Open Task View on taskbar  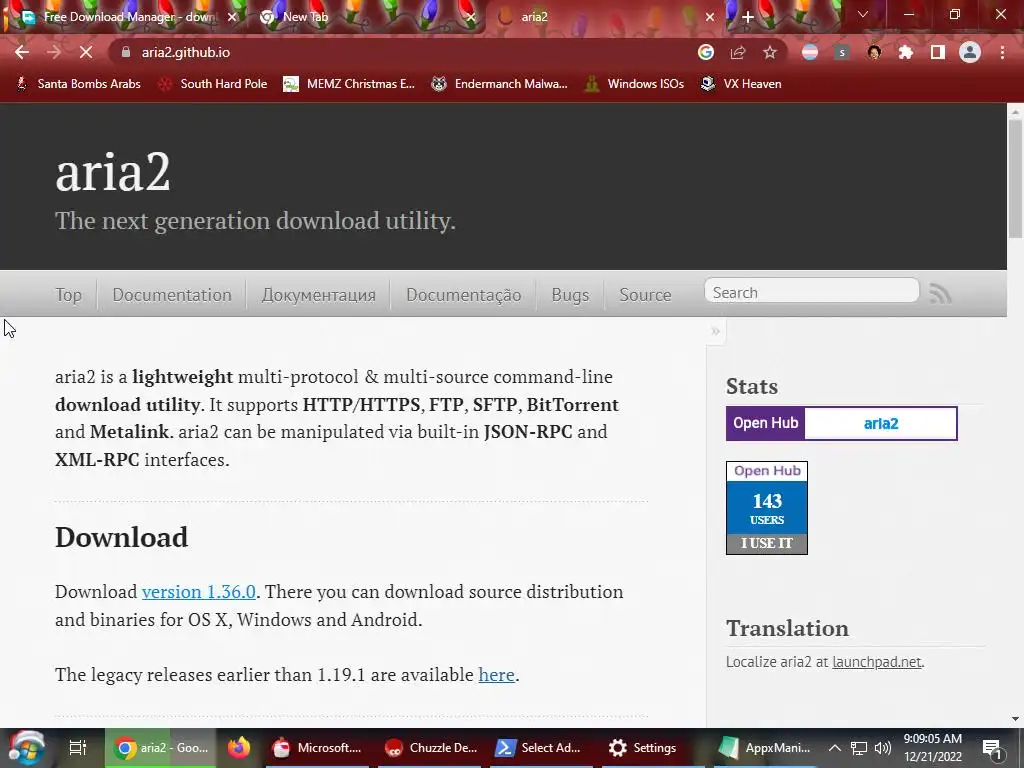tap(78, 748)
